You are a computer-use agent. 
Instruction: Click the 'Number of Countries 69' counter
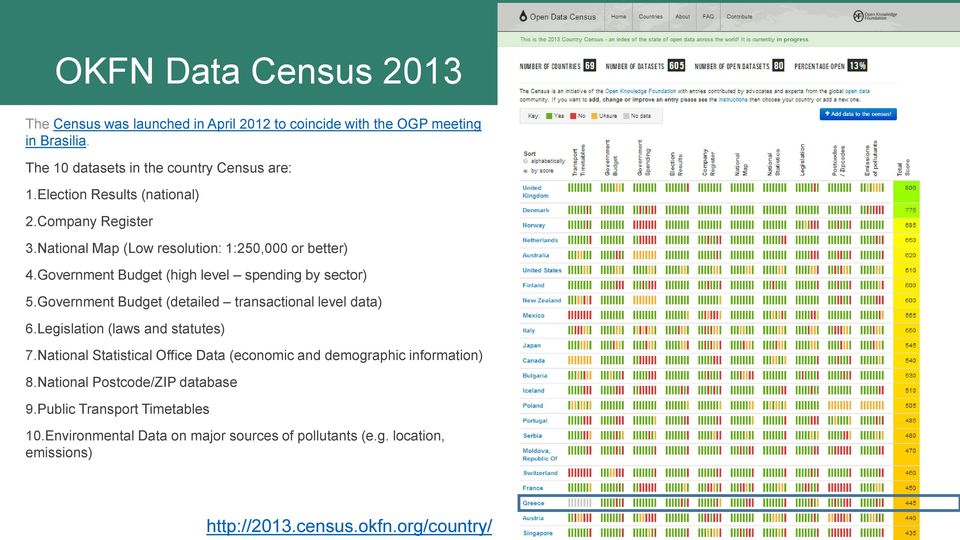pyautogui.click(x=558, y=66)
